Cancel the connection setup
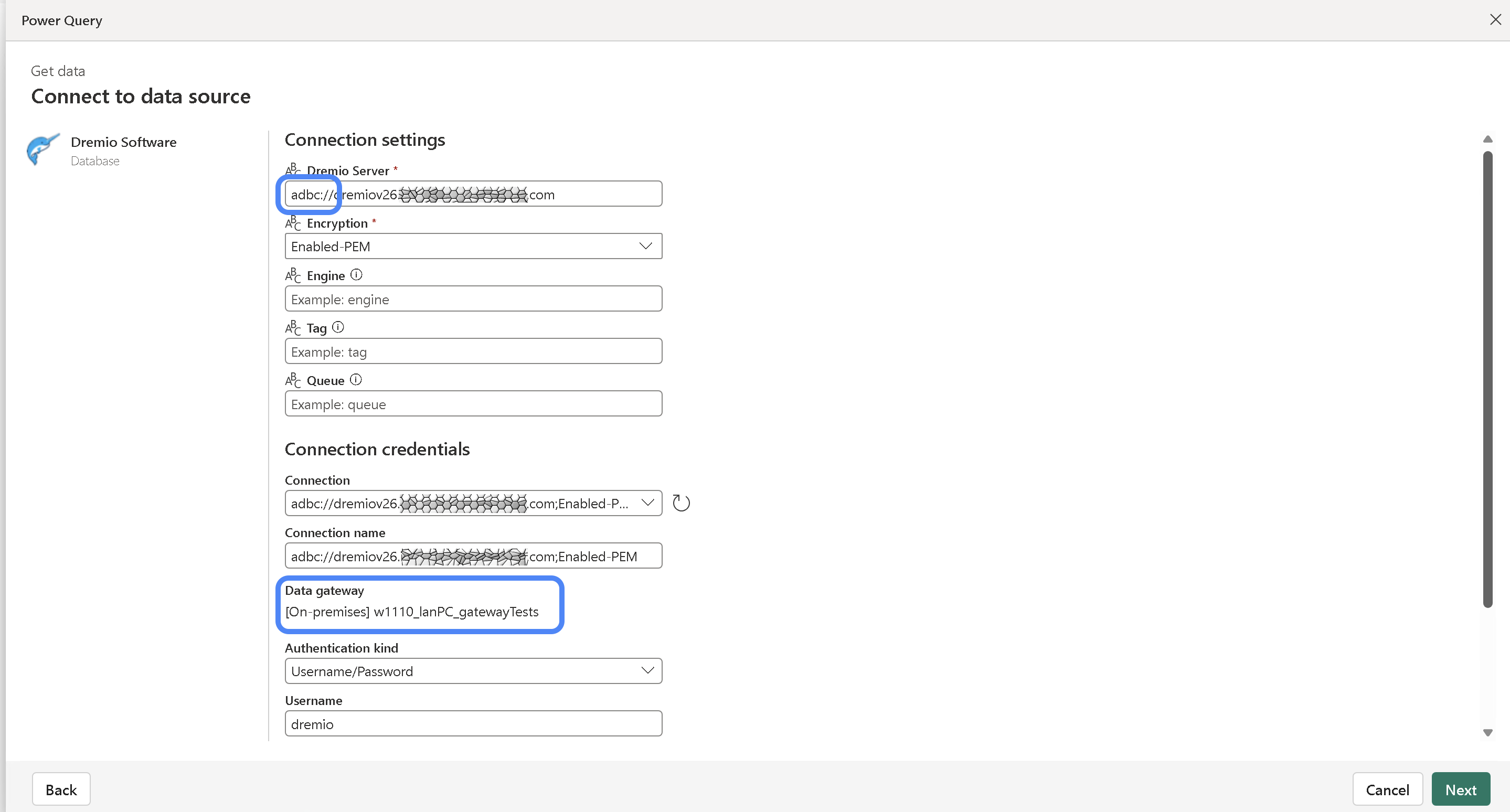Image resolution: width=1510 pixels, height=812 pixels. pyautogui.click(x=1387, y=789)
